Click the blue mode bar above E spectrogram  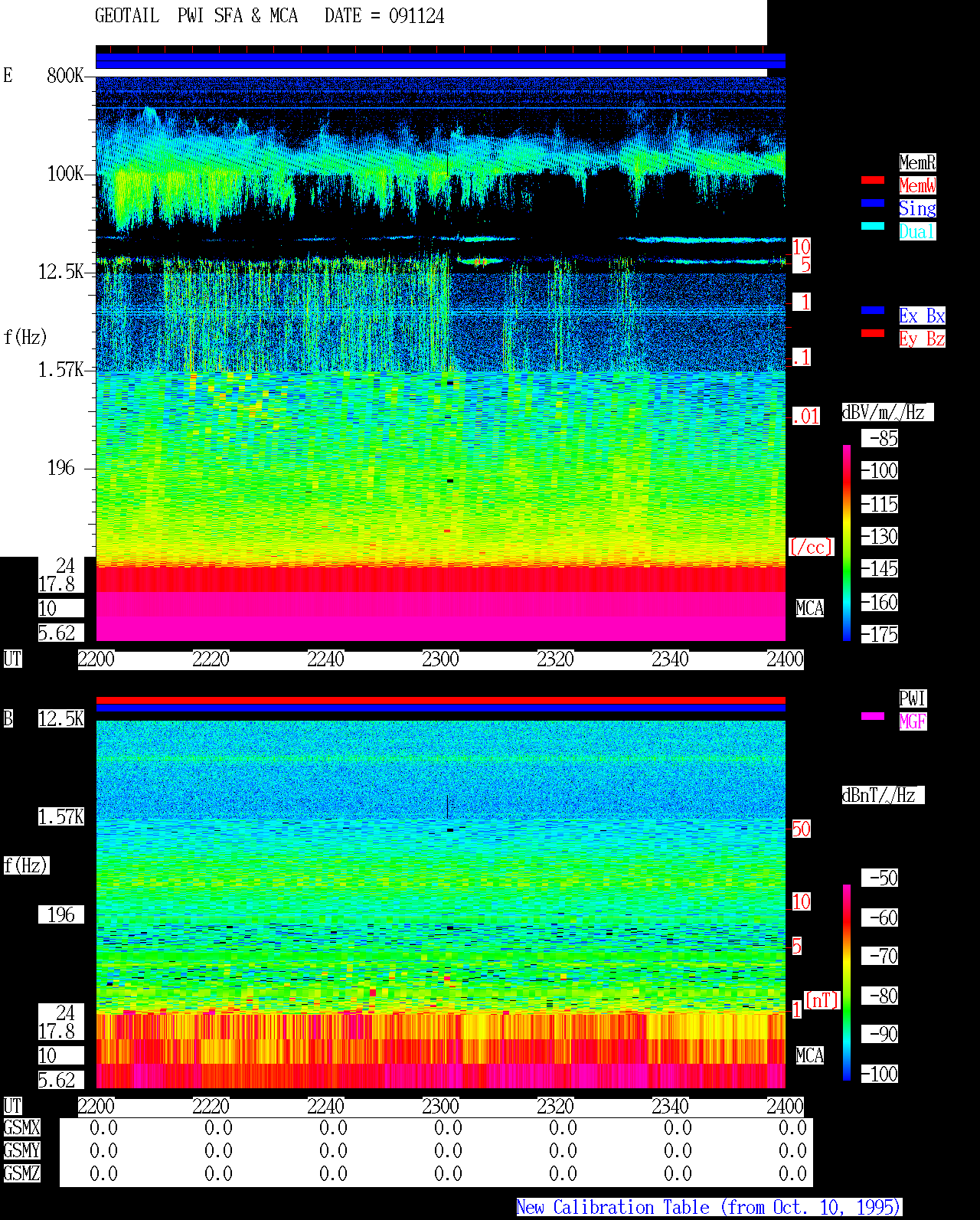tap(440, 61)
